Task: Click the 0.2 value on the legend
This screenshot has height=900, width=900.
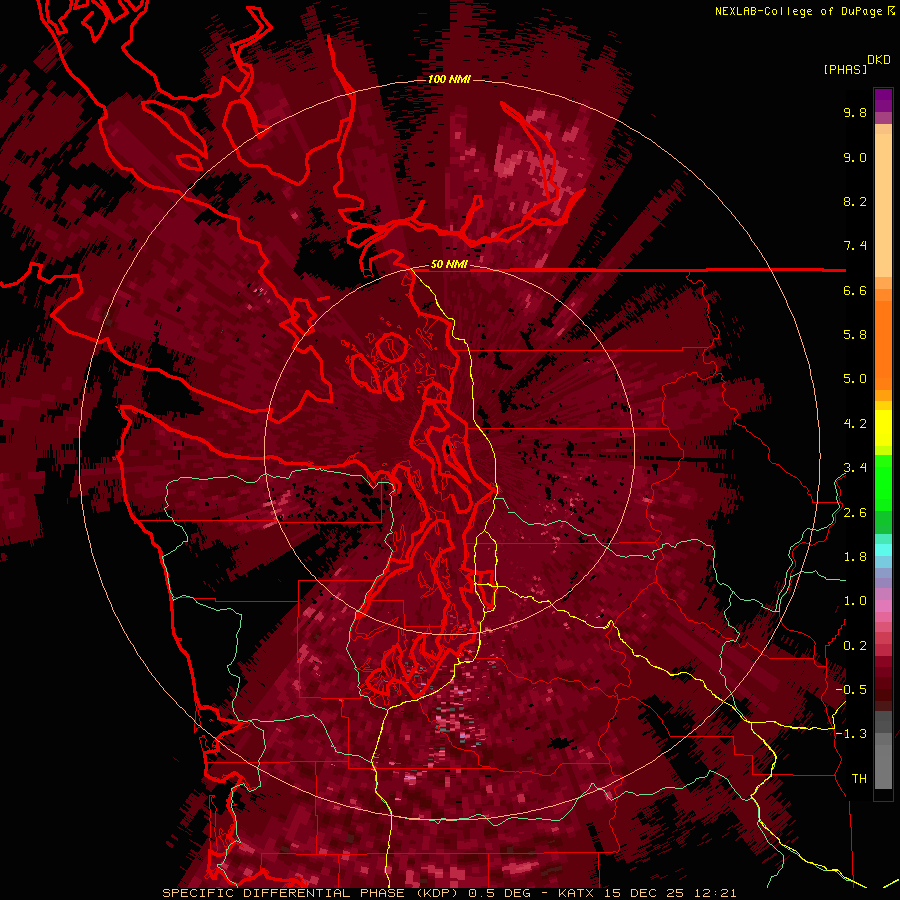Action: click(x=855, y=646)
